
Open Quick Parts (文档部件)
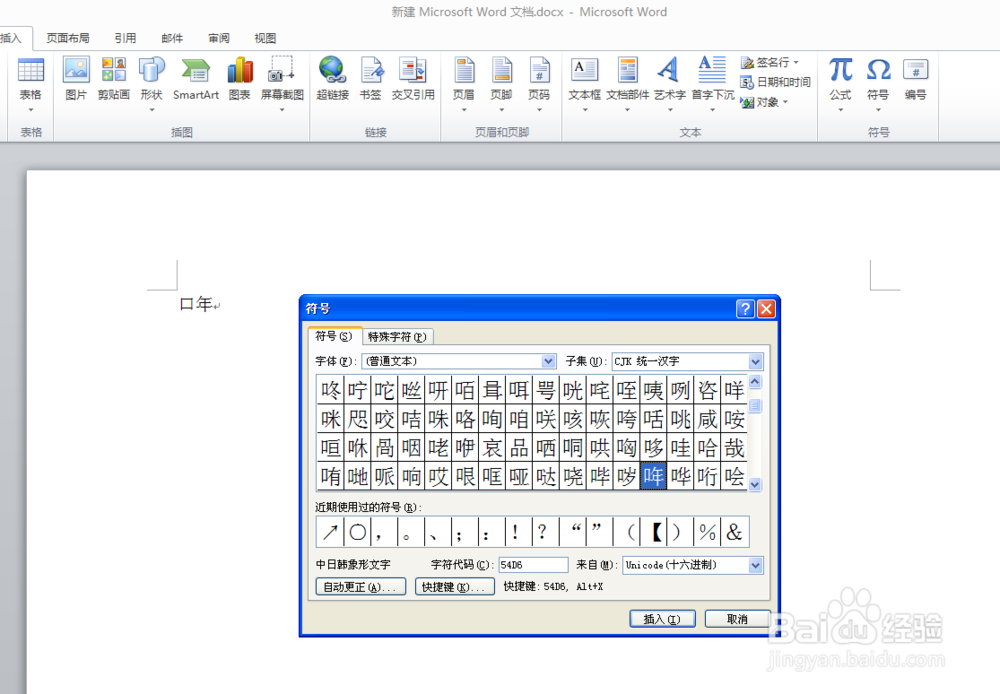tap(628, 79)
